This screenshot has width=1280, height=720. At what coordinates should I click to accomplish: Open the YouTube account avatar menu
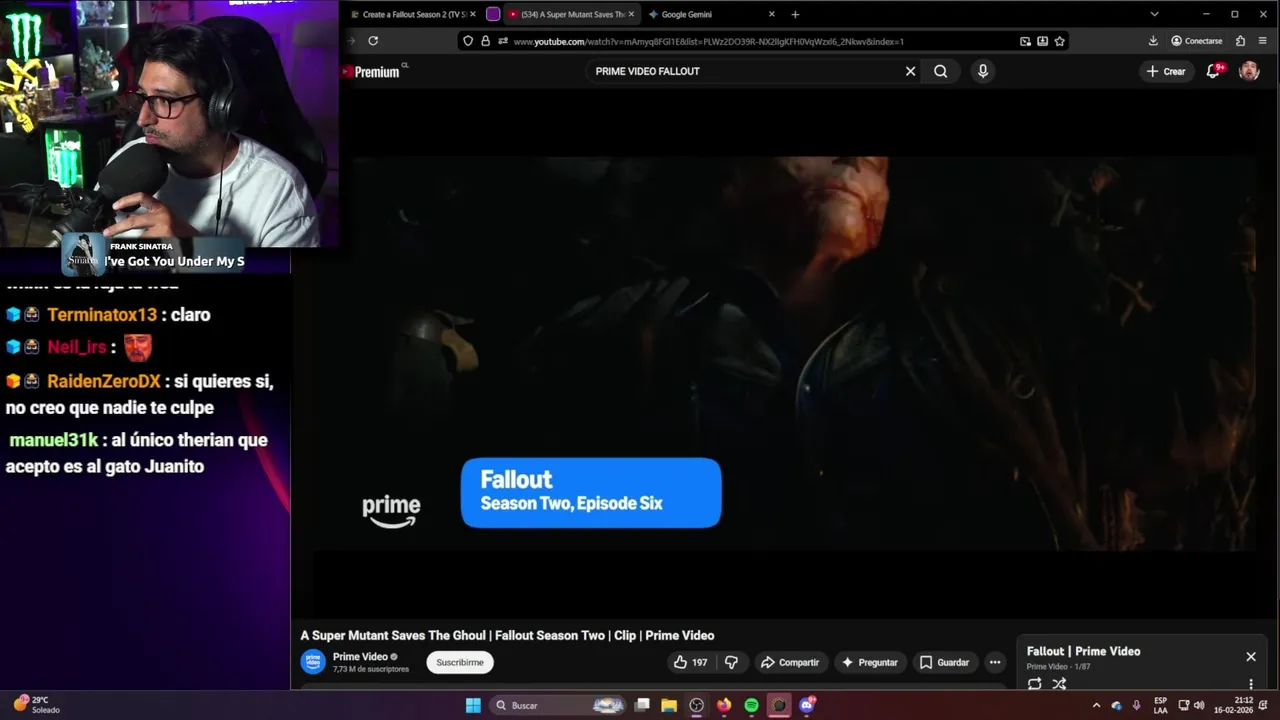click(x=1249, y=71)
